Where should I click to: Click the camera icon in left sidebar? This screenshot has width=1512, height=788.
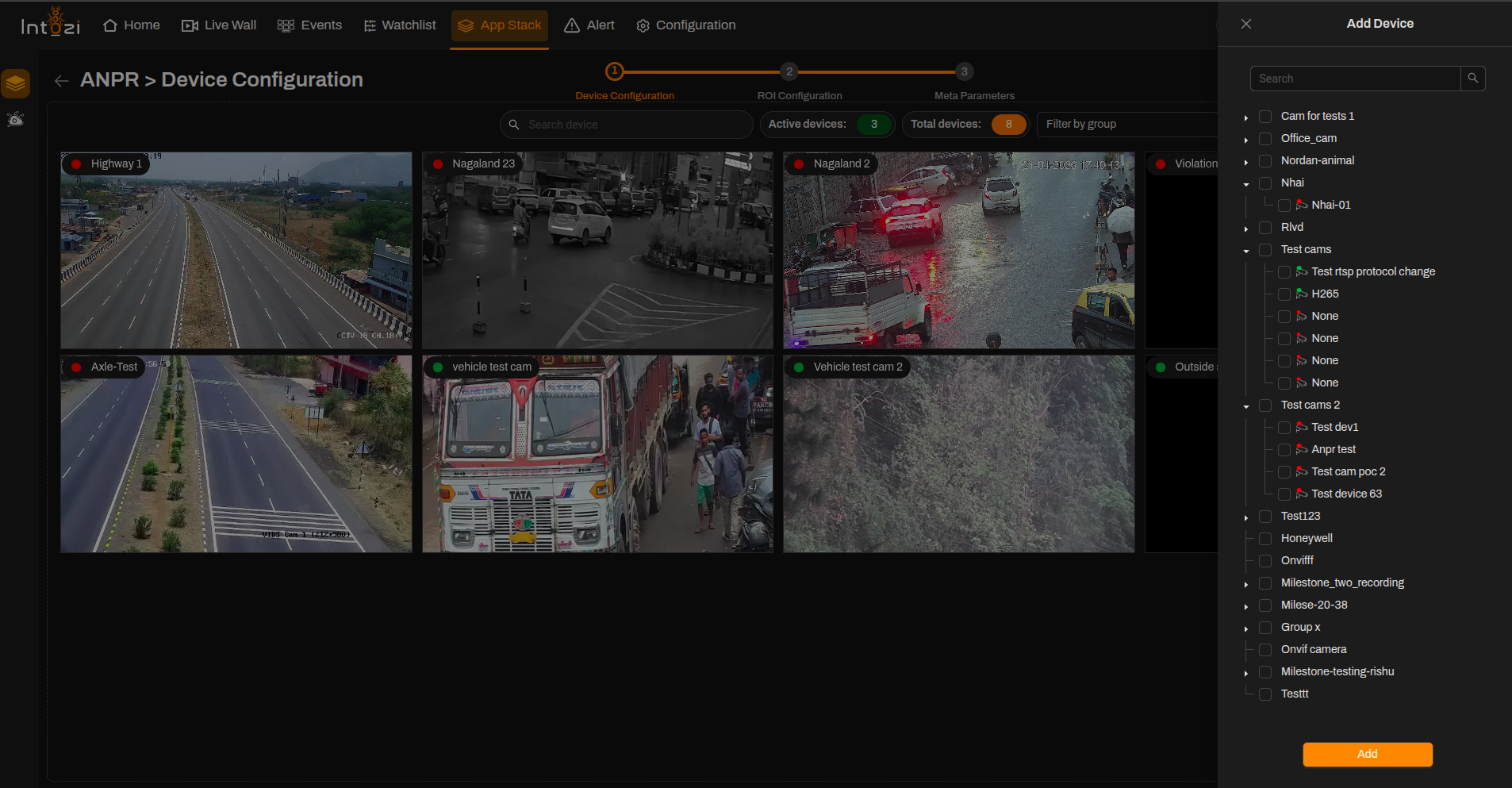(x=16, y=120)
